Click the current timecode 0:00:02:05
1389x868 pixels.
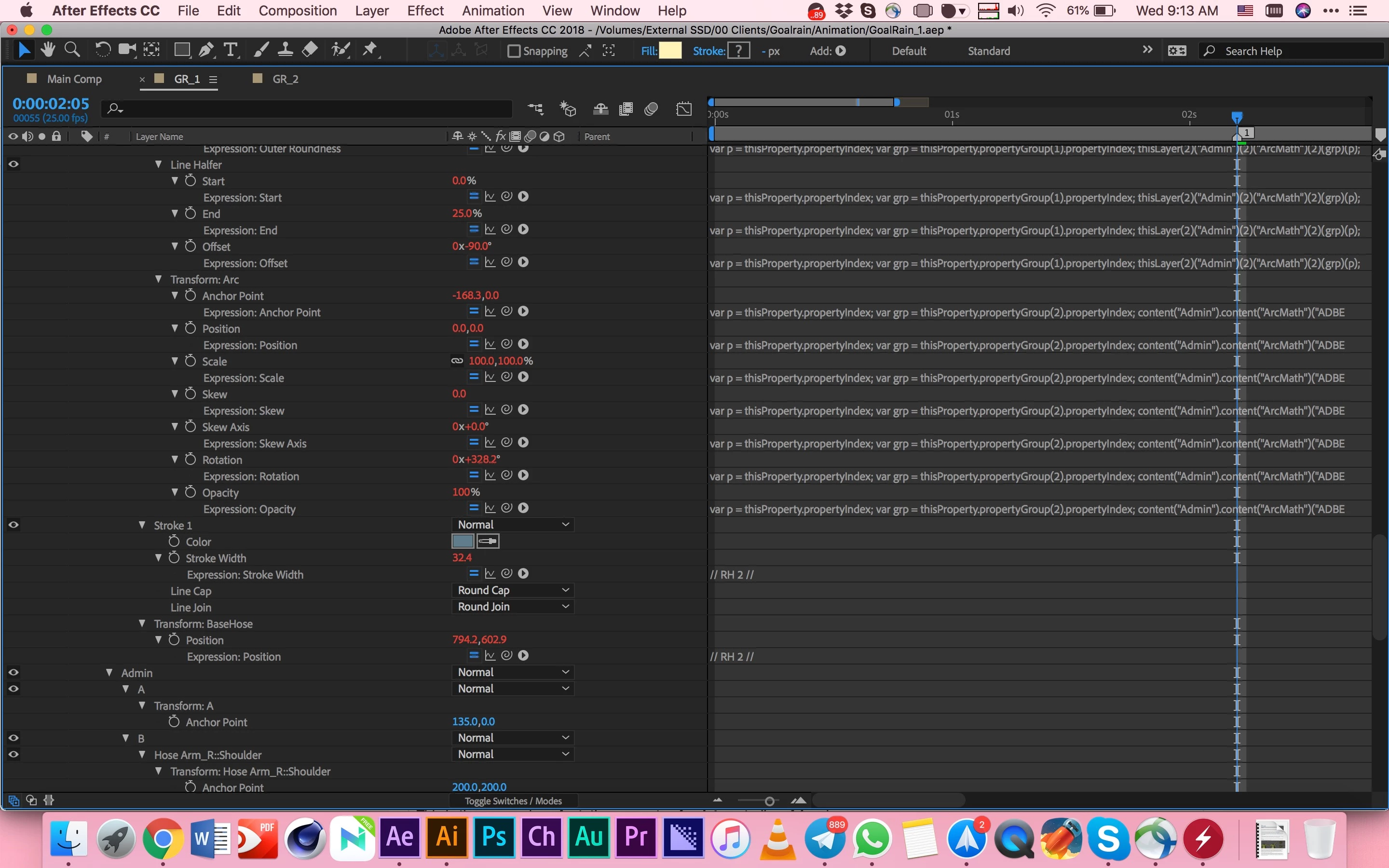51,104
